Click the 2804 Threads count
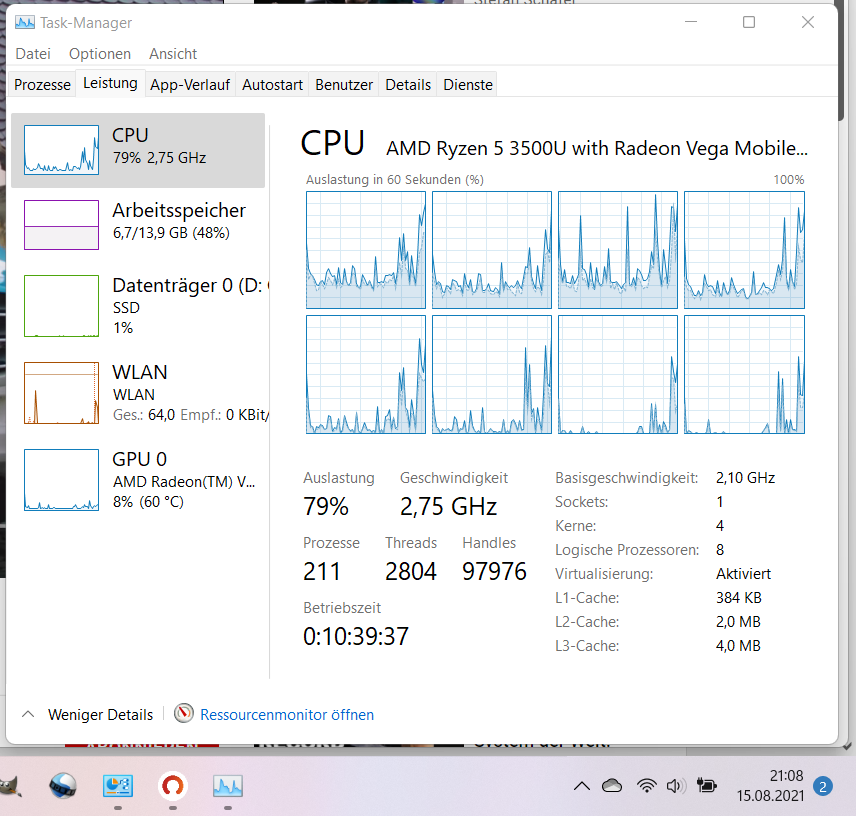This screenshot has width=856, height=816. click(411, 571)
